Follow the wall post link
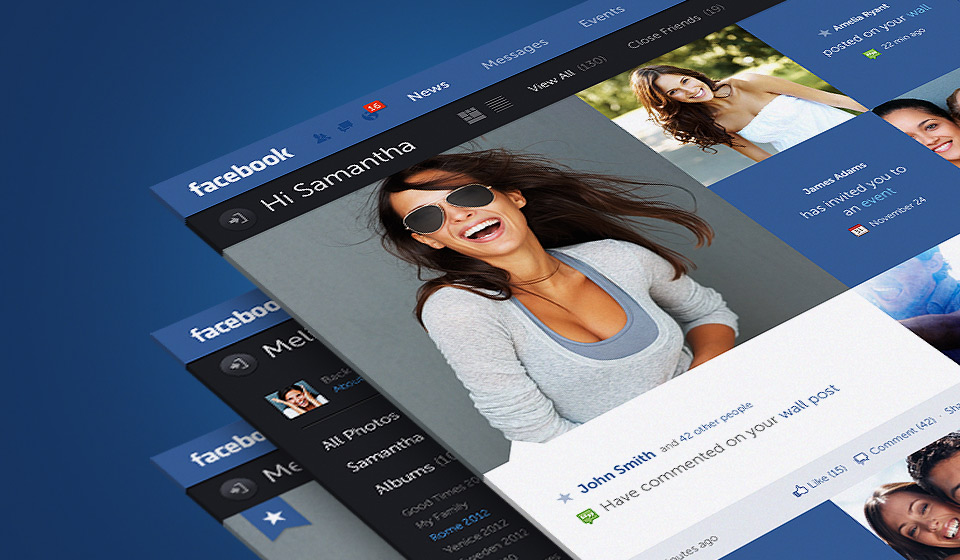This screenshot has width=960, height=560. click(x=809, y=401)
